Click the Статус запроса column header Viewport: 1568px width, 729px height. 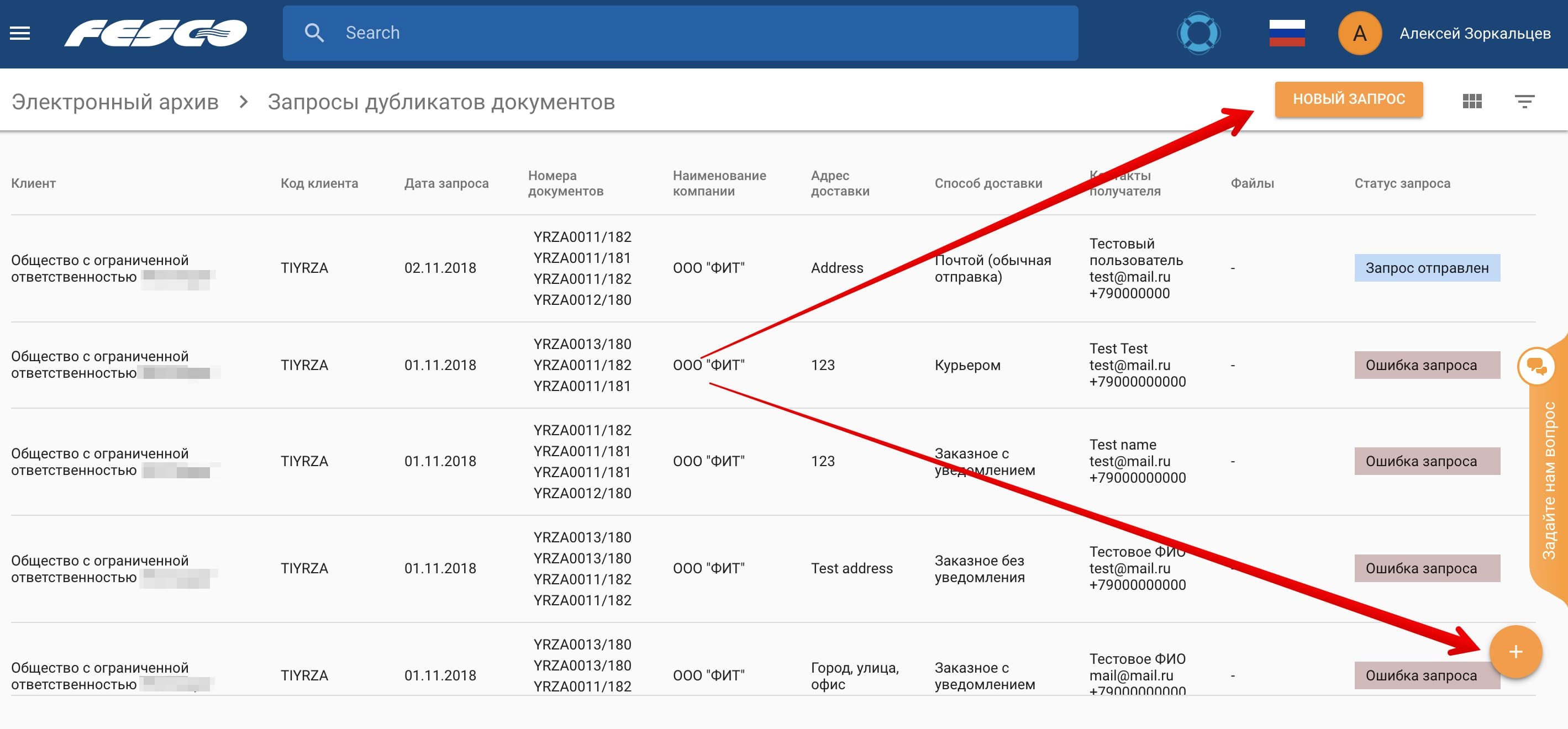pos(1402,183)
